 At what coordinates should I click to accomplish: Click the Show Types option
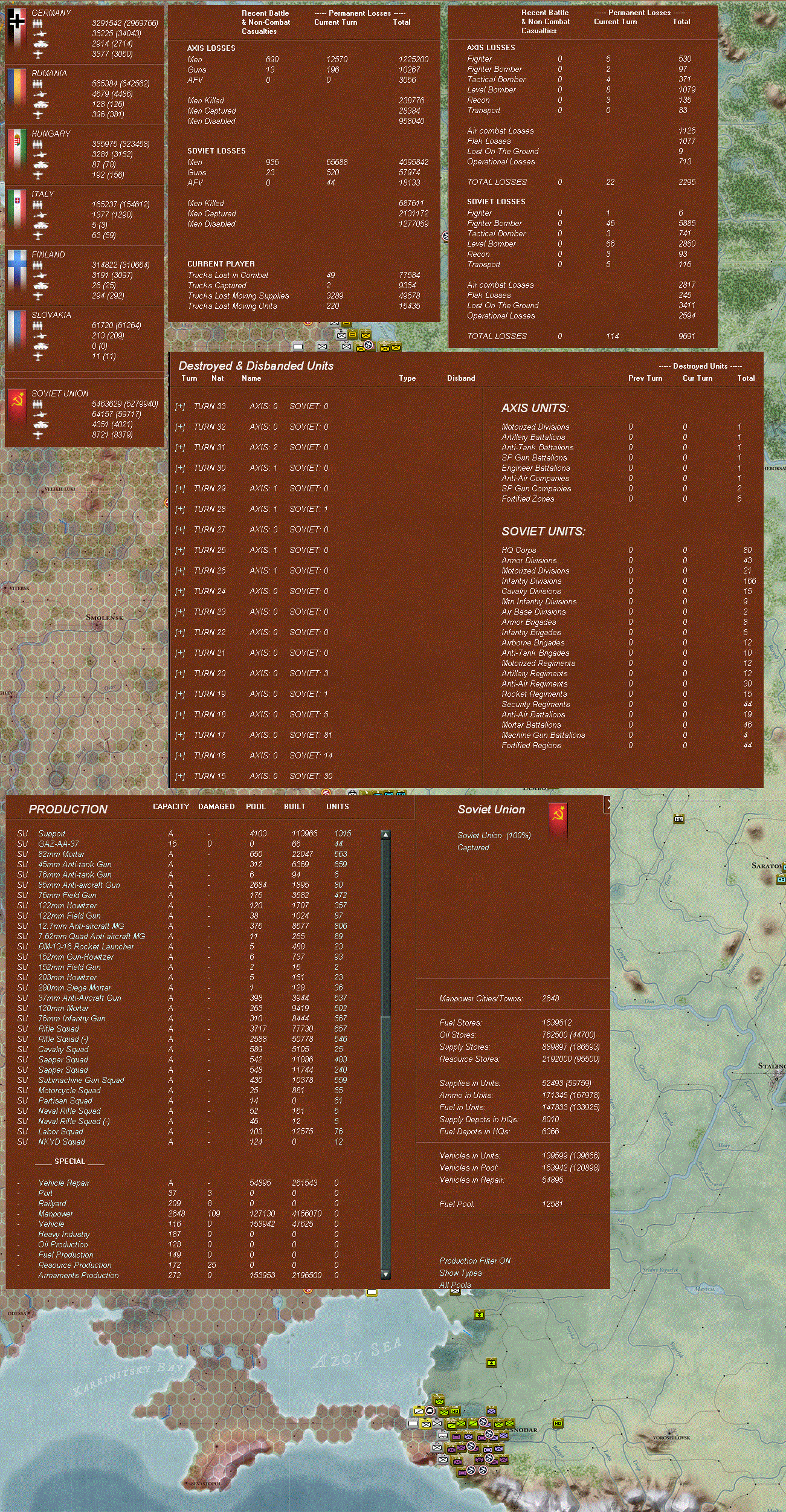460,1273
